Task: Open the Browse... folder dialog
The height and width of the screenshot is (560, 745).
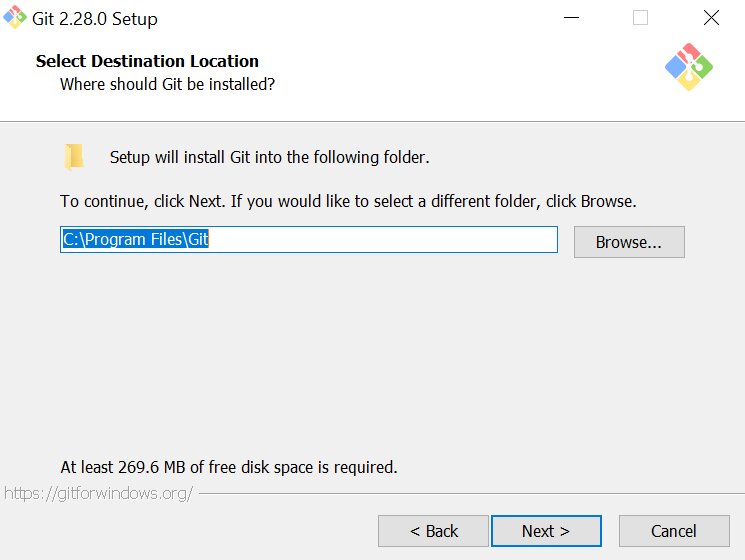Action: click(x=628, y=242)
